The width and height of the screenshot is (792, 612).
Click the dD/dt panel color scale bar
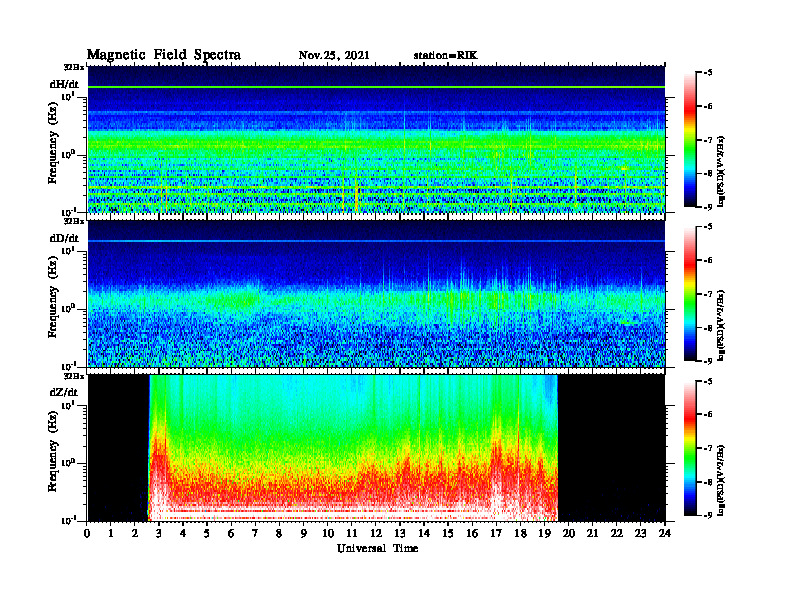click(x=690, y=294)
